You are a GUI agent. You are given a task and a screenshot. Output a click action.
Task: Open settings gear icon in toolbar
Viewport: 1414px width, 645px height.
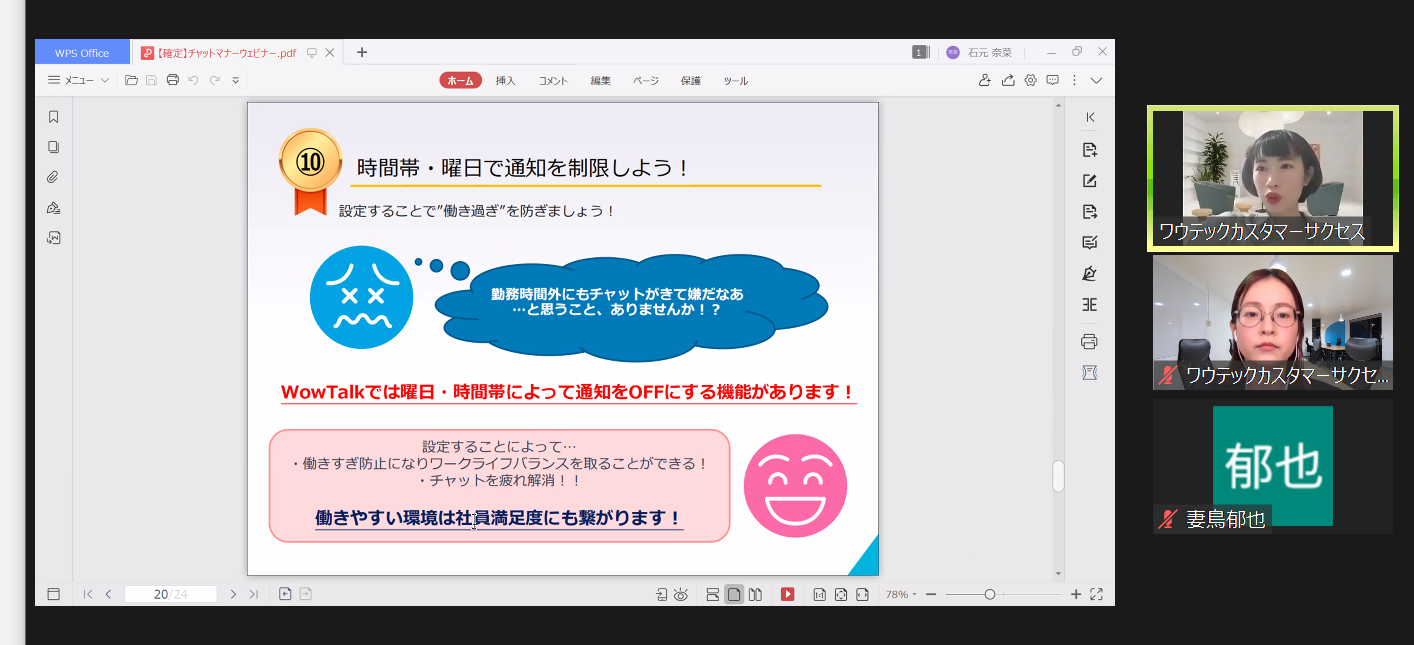(x=1030, y=80)
